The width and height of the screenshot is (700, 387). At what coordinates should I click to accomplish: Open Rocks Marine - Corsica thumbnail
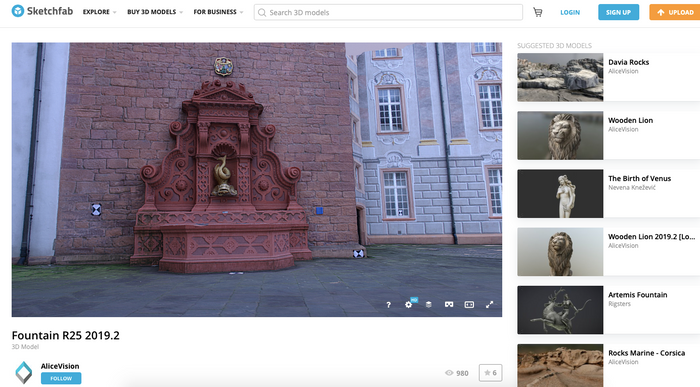pyautogui.click(x=560, y=365)
